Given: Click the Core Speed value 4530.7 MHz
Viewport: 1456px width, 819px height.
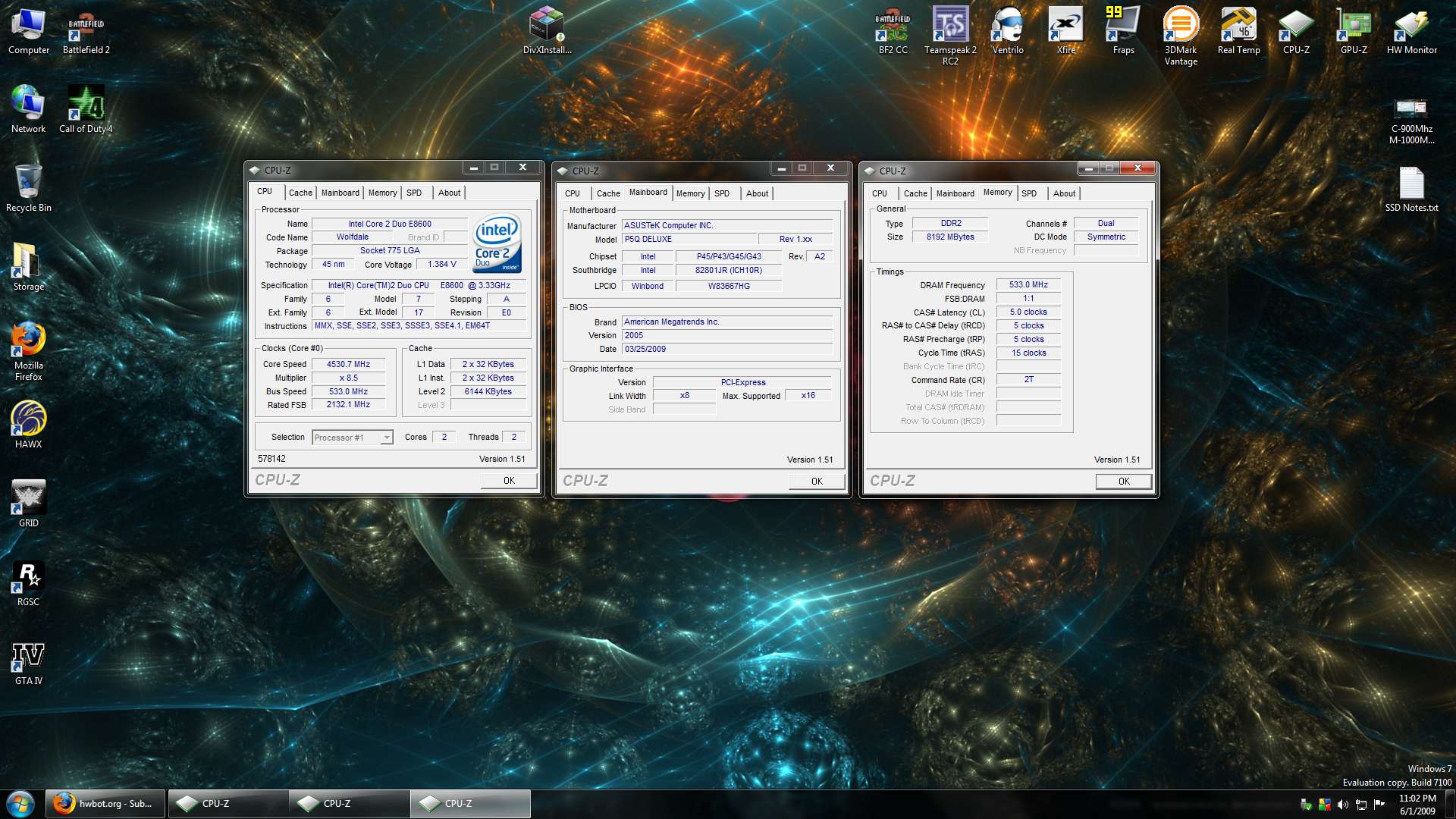Looking at the screenshot, I should (348, 365).
